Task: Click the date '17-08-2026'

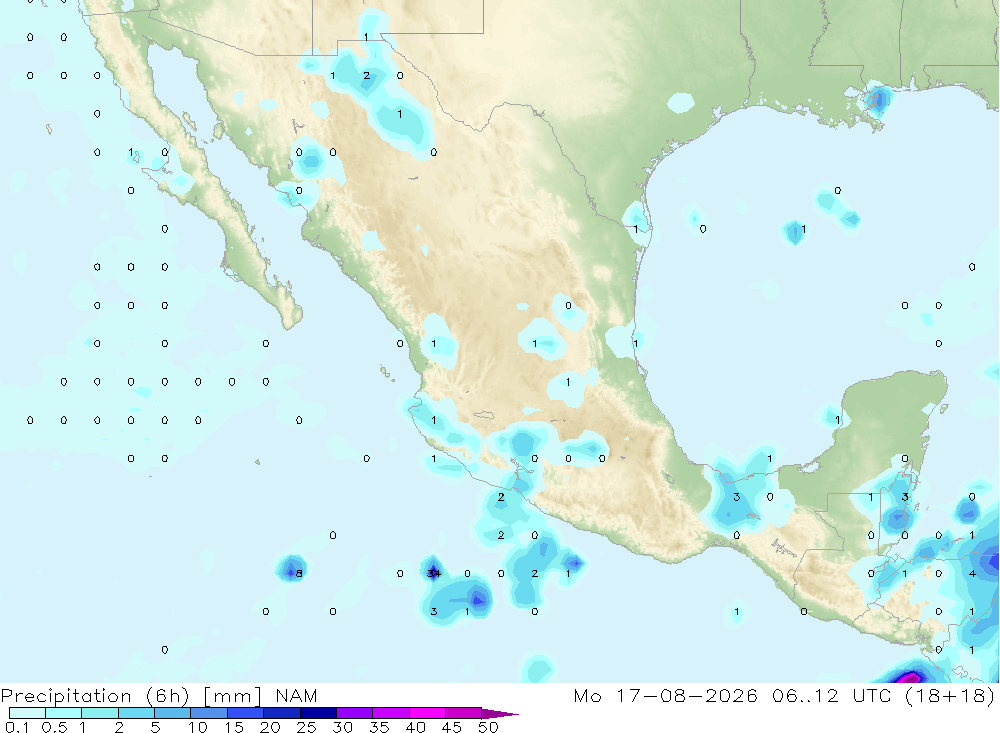Action: [x=688, y=695]
